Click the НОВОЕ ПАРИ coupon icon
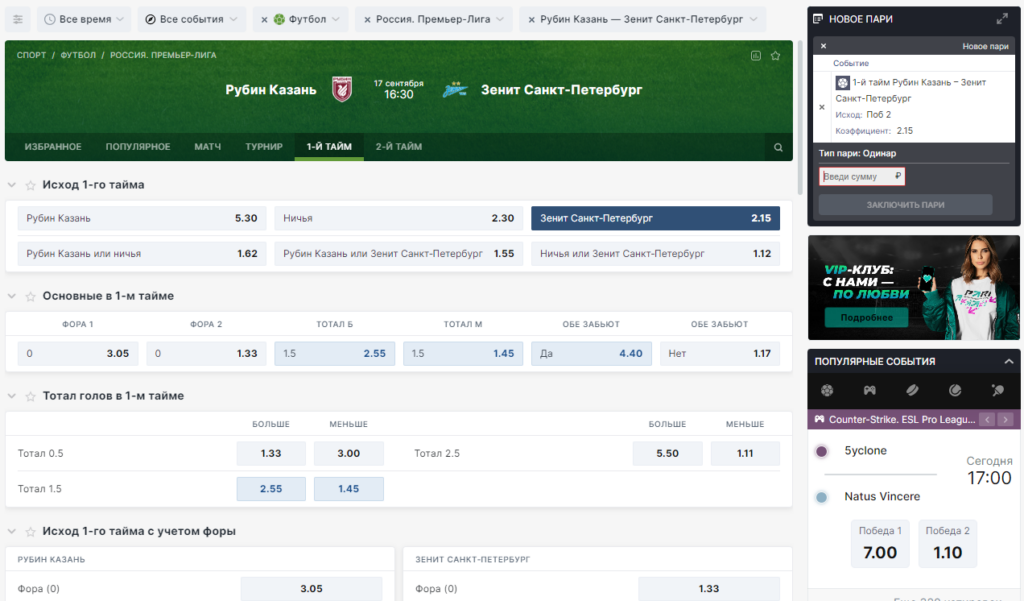The image size is (1024, 601). point(818,19)
